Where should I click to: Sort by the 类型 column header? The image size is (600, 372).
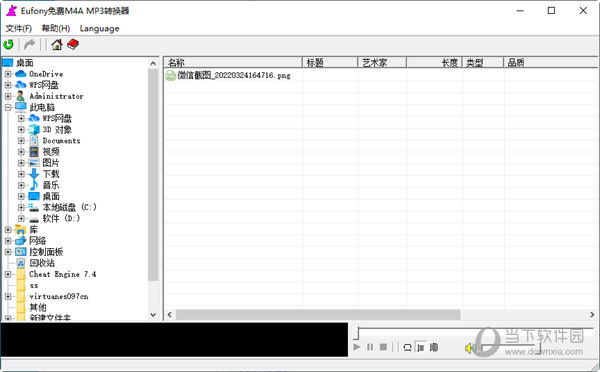(483, 62)
